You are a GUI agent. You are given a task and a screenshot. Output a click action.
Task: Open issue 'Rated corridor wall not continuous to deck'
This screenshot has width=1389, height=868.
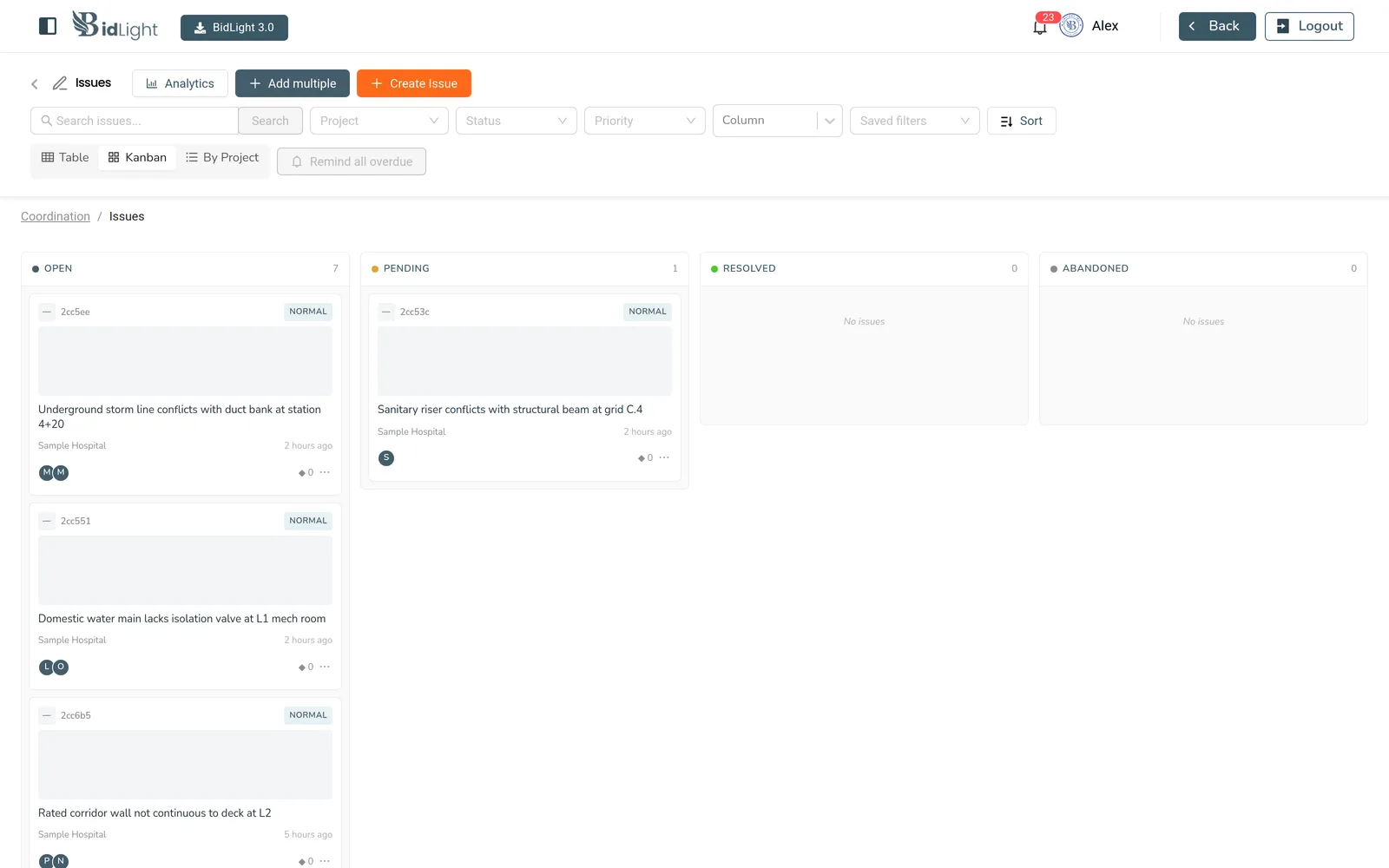pos(155,813)
